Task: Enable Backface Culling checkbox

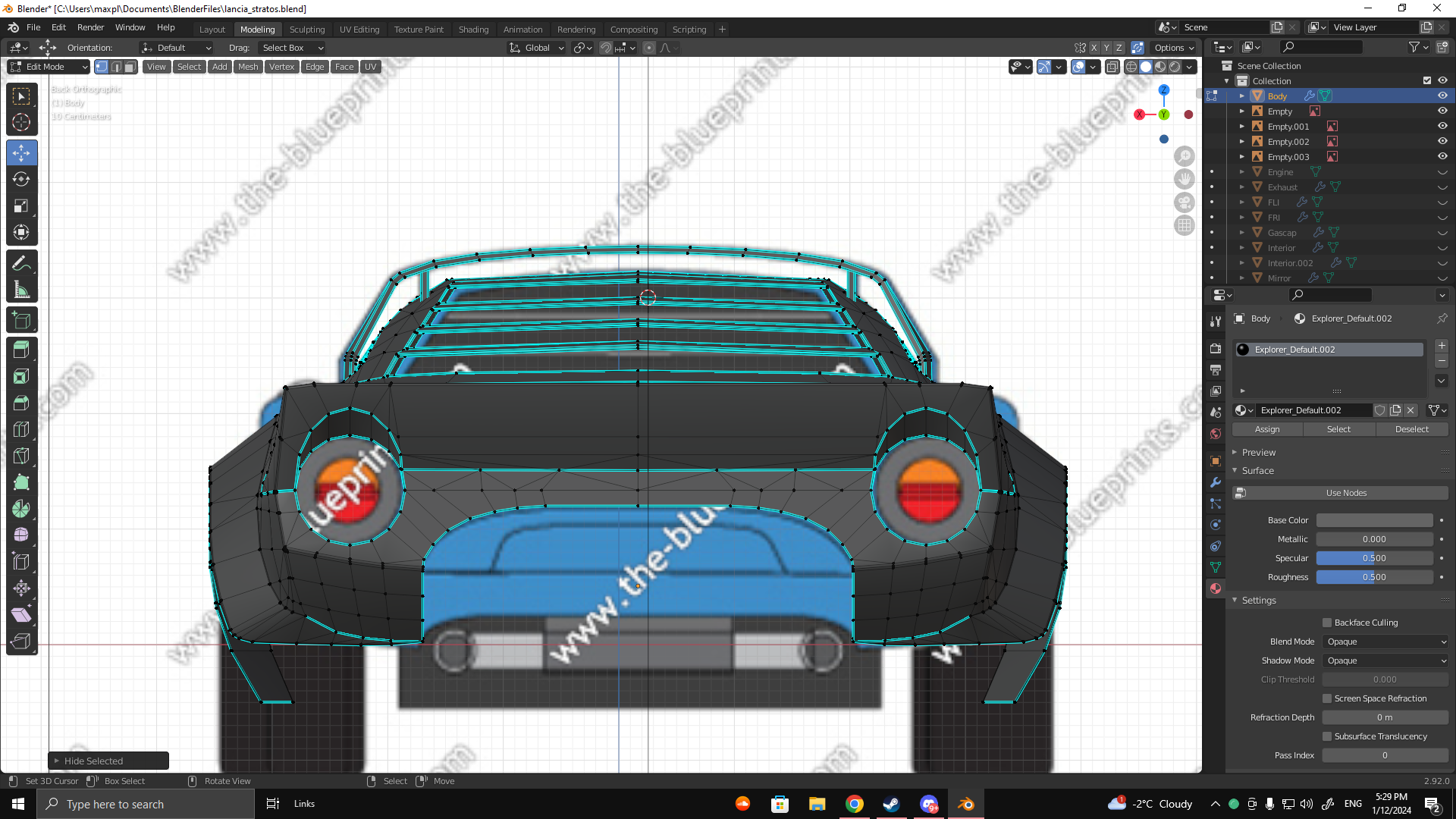Action: pos(1327,623)
